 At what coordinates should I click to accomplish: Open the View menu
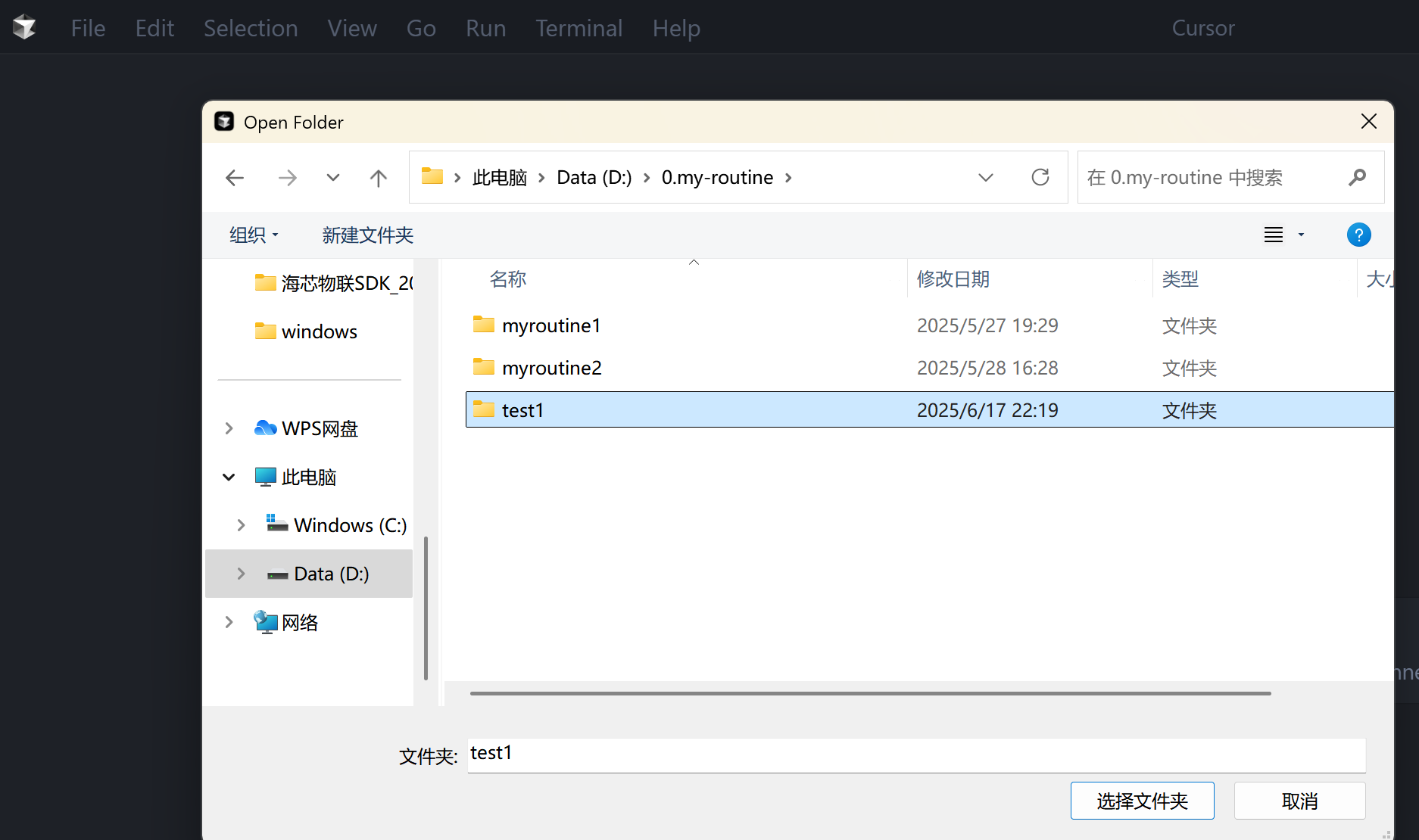point(352,28)
